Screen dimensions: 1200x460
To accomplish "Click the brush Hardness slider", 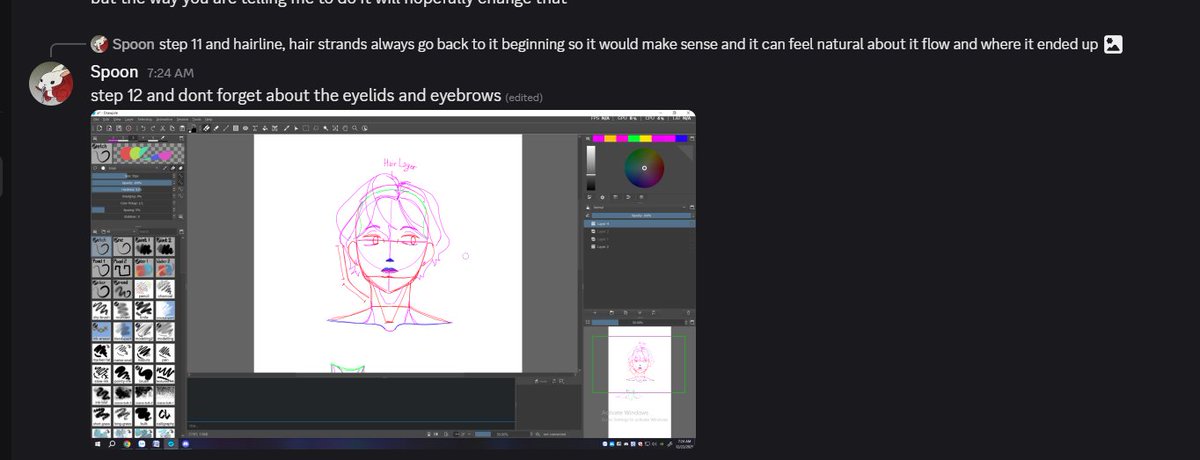I will pyautogui.click(x=131, y=190).
